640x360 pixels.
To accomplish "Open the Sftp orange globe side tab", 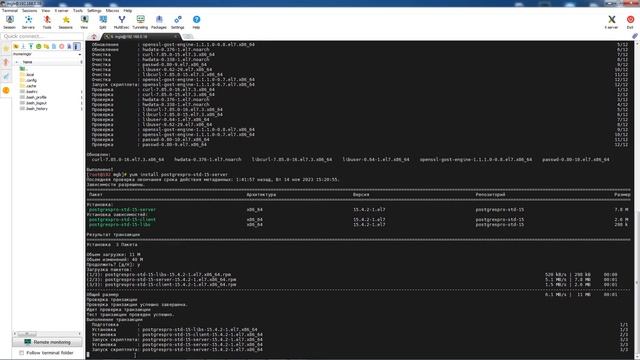I will (6, 90).
